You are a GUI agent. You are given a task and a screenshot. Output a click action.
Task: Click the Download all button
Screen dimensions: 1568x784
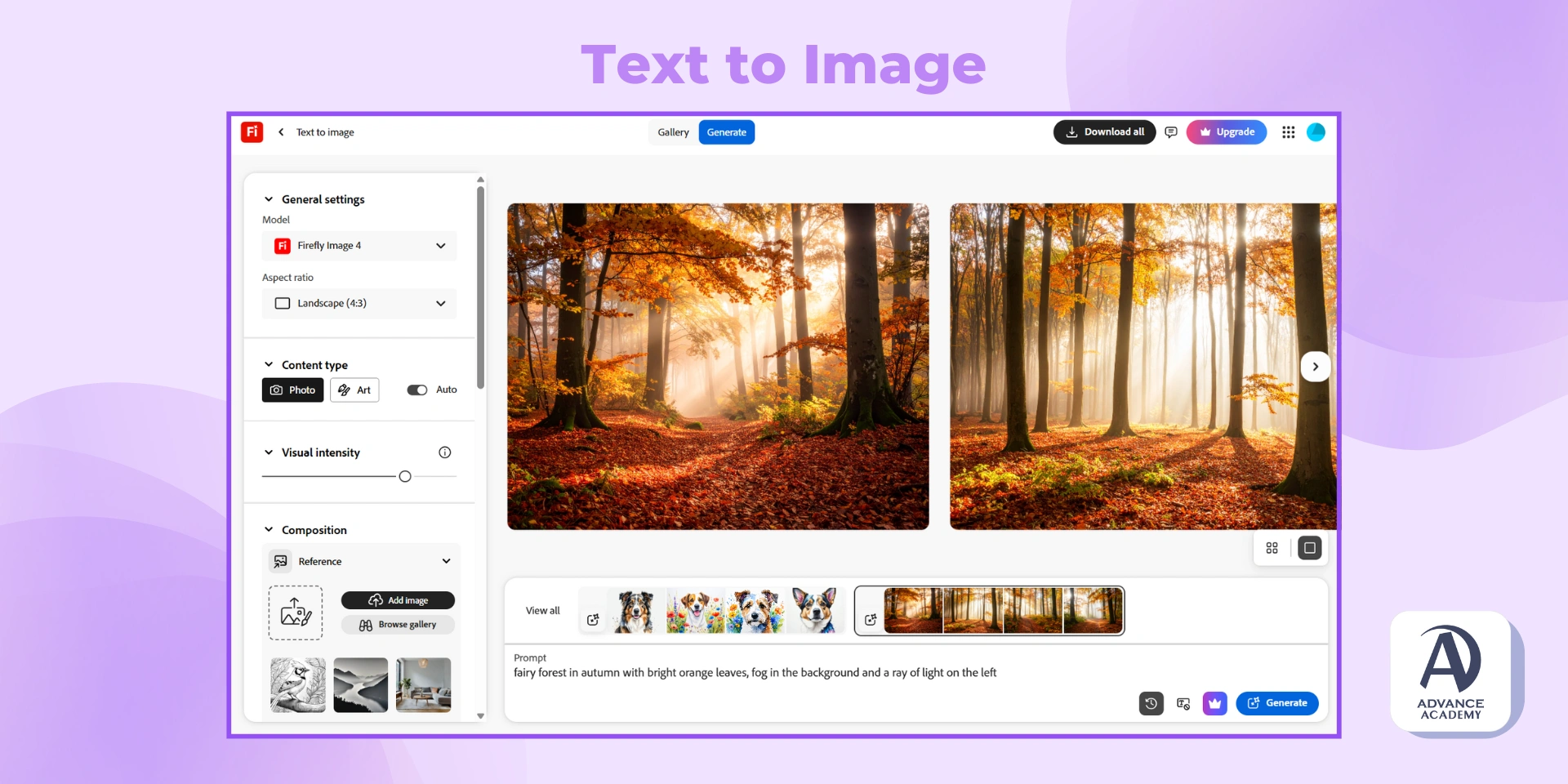pyautogui.click(x=1104, y=132)
